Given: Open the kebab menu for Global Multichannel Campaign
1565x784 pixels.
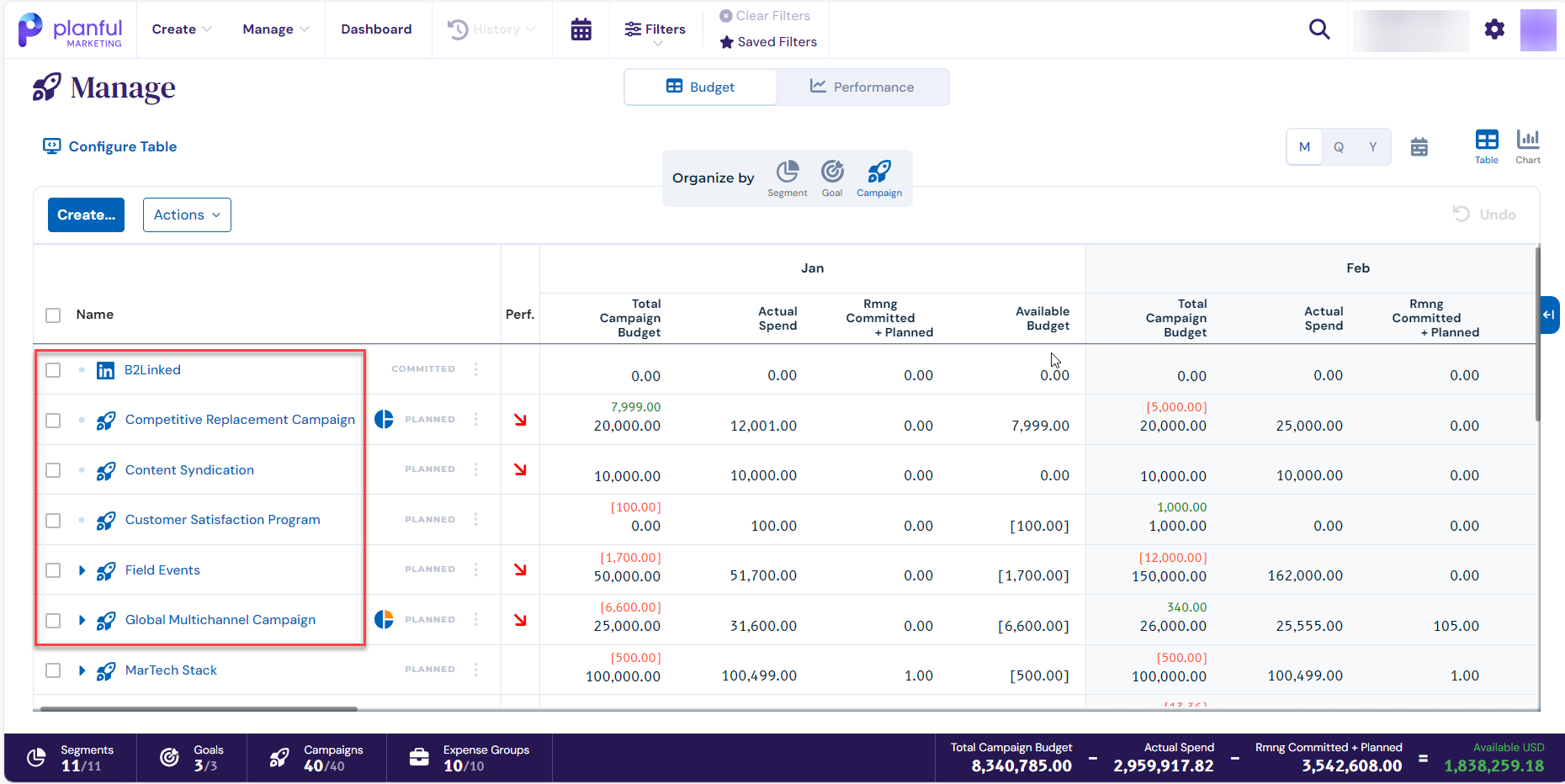Looking at the screenshot, I should tap(476, 619).
